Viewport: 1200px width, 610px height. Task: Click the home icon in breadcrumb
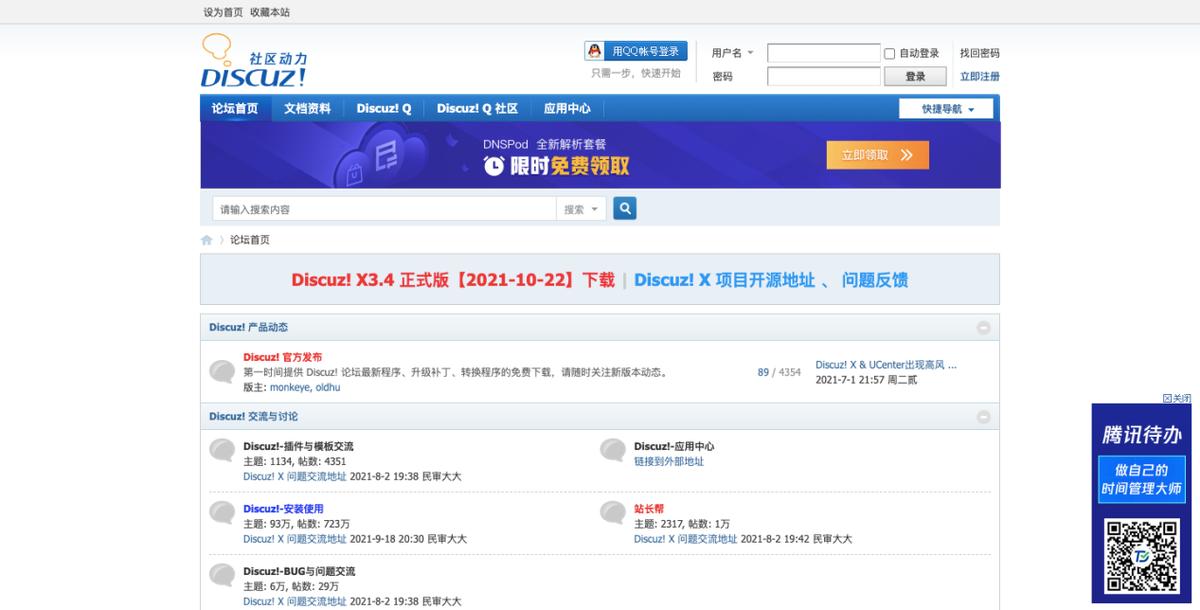pos(207,240)
